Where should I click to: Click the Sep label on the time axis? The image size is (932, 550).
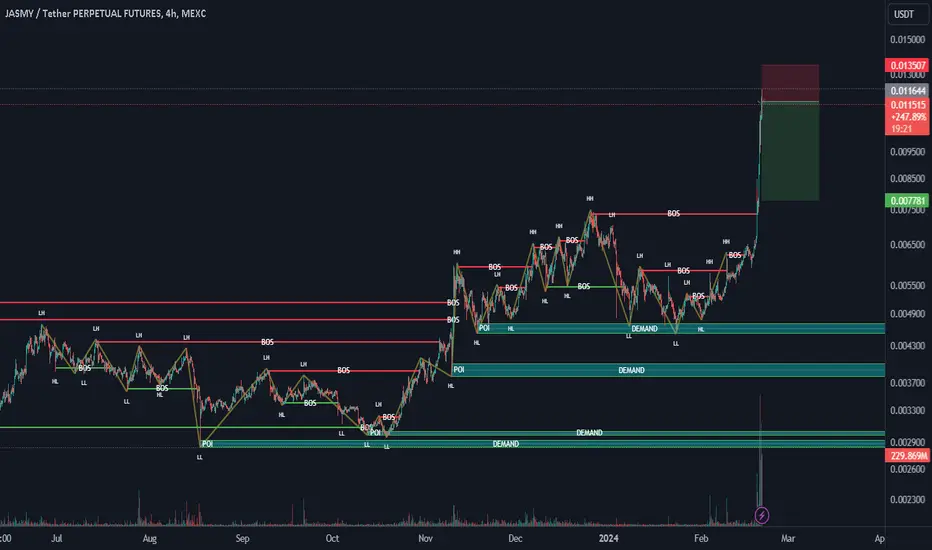(242, 538)
